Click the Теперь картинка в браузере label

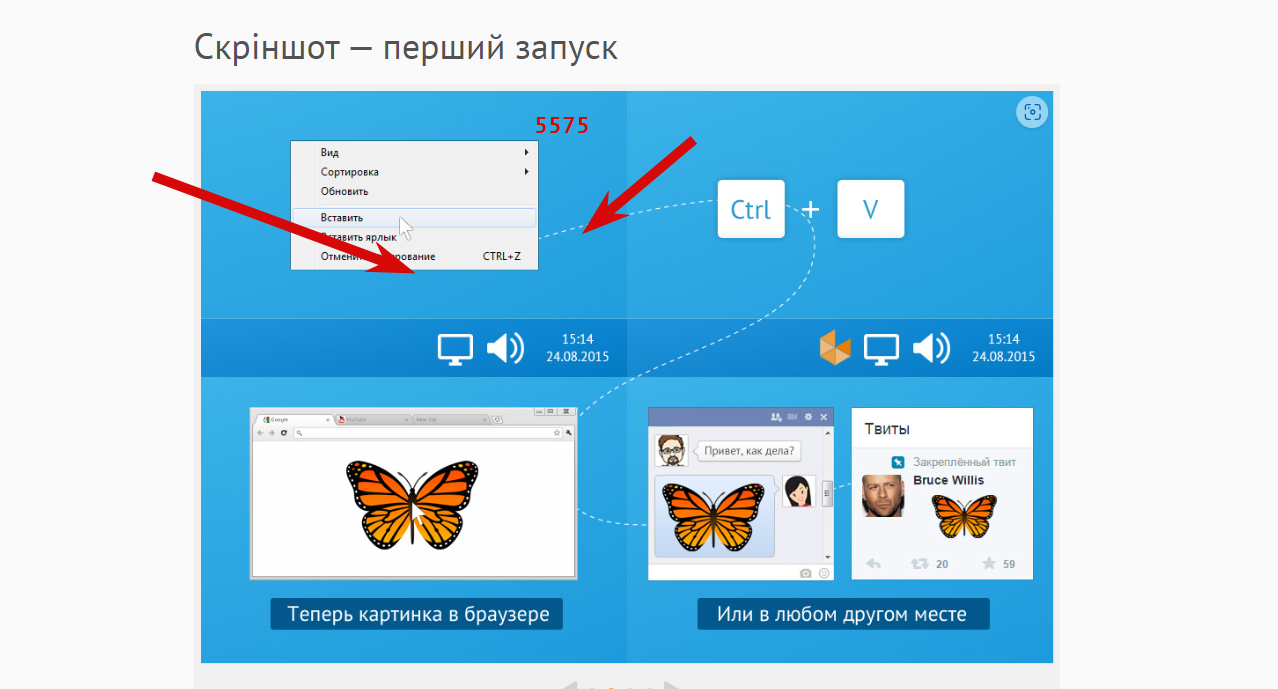tap(417, 614)
